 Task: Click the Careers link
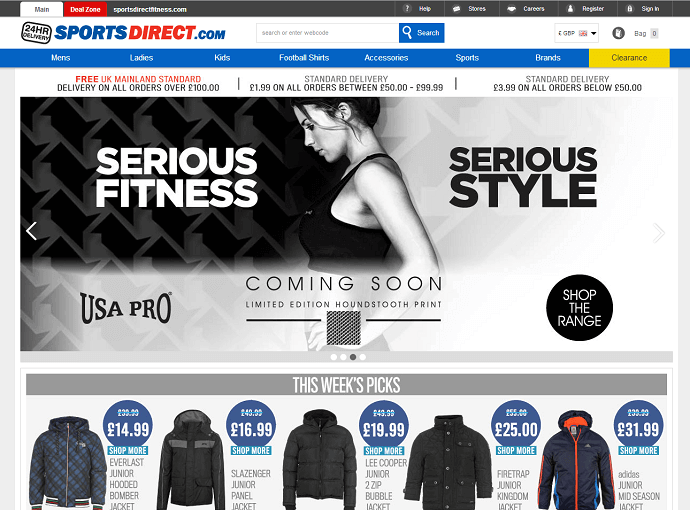[534, 9]
